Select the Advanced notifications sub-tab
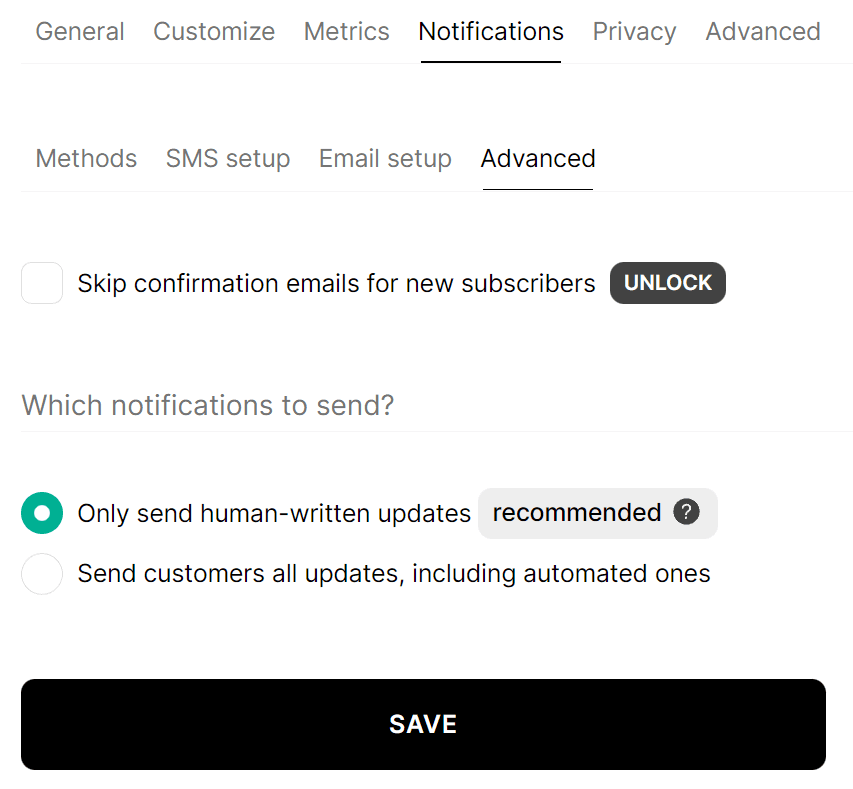The height and width of the screenshot is (789, 853). (537, 158)
